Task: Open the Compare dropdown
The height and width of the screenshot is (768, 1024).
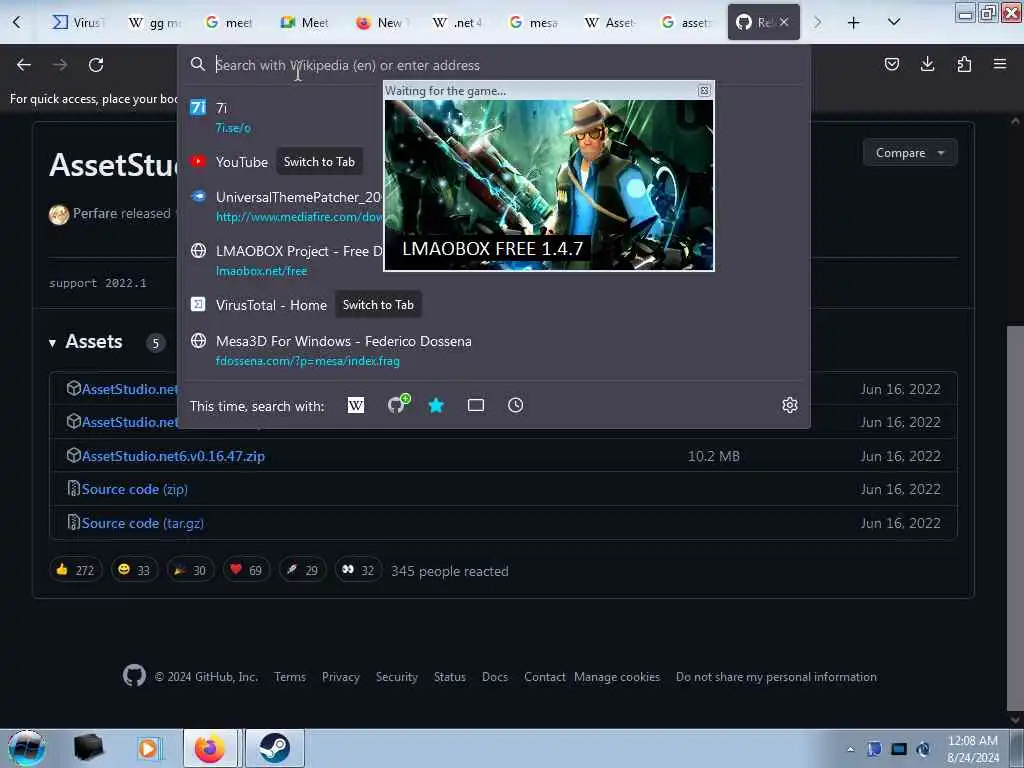Action: pos(910,153)
